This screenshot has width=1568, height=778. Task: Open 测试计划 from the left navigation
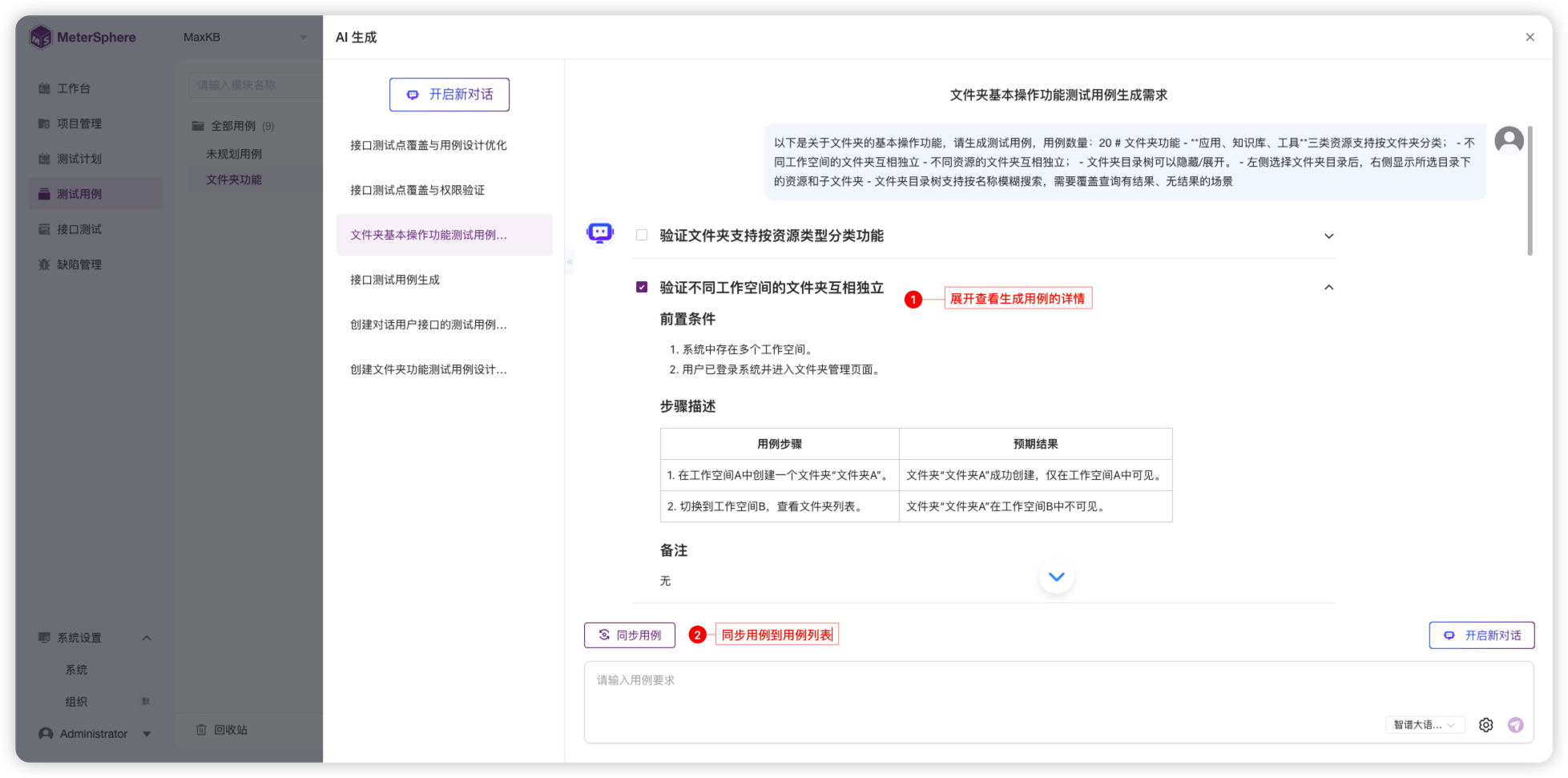click(x=75, y=159)
